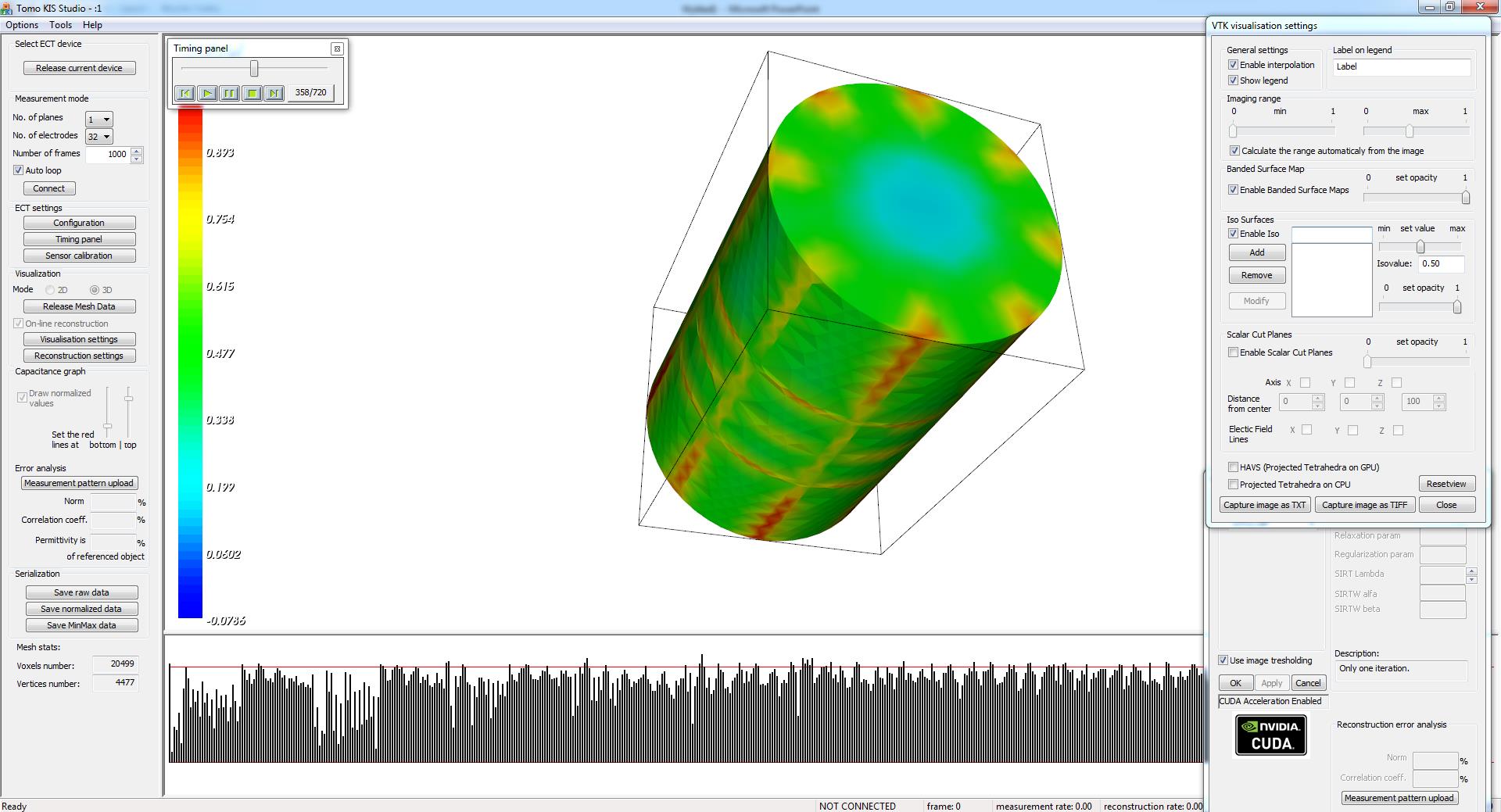The image size is (1501, 812).
Task: Click Save normalized data button
Action: point(81,609)
